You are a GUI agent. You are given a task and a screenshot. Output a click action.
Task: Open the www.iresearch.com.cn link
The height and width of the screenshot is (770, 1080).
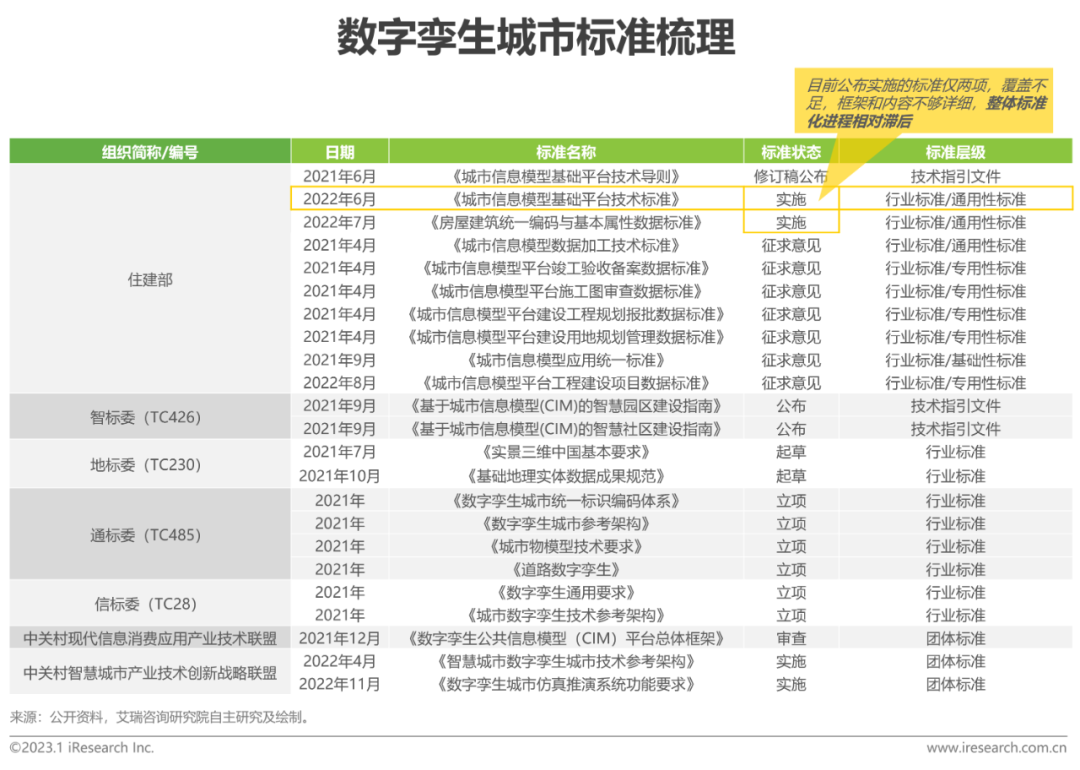click(997, 748)
